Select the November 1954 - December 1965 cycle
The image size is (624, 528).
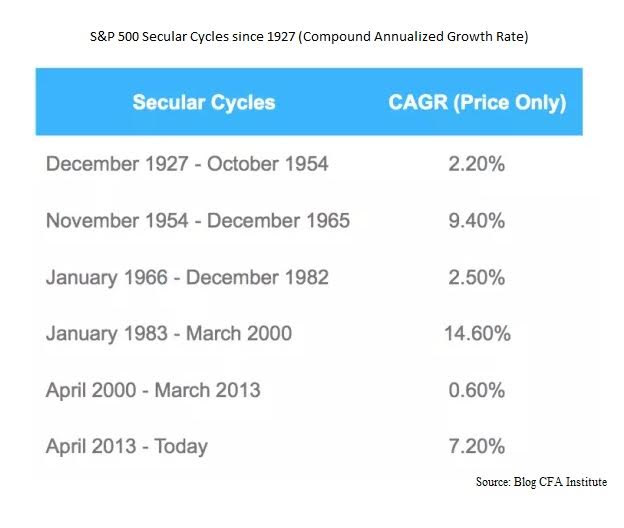[x=198, y=220]
